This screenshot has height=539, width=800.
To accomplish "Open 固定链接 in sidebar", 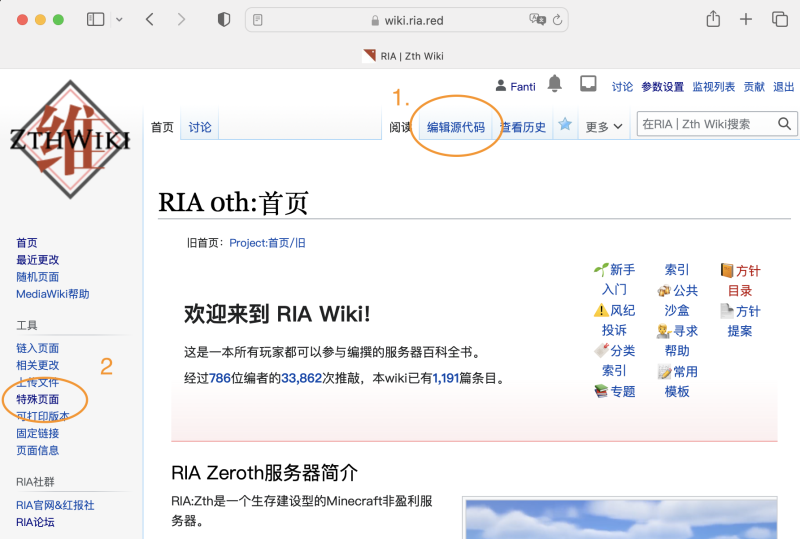I will tap(38, 433).
